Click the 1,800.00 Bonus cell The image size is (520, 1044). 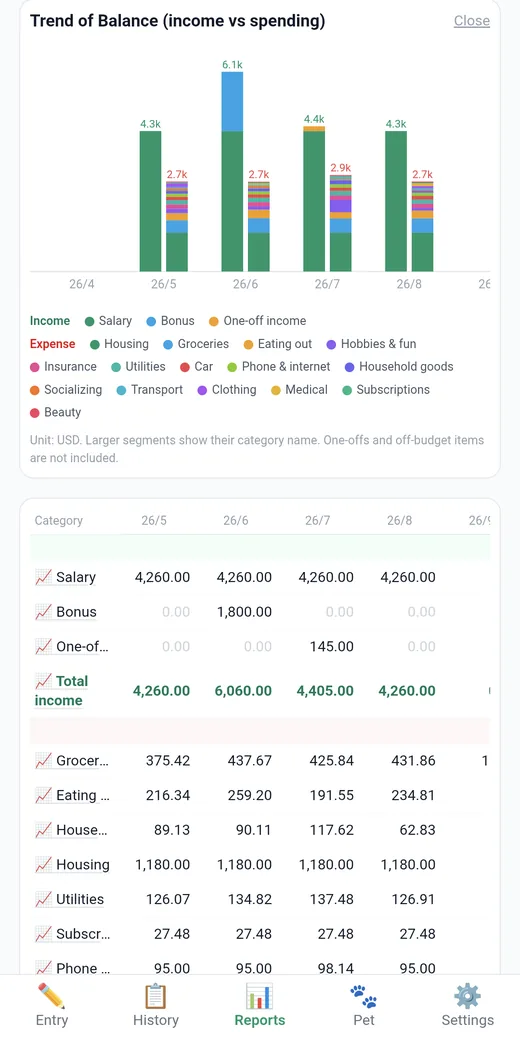click(x=244, y=612)
